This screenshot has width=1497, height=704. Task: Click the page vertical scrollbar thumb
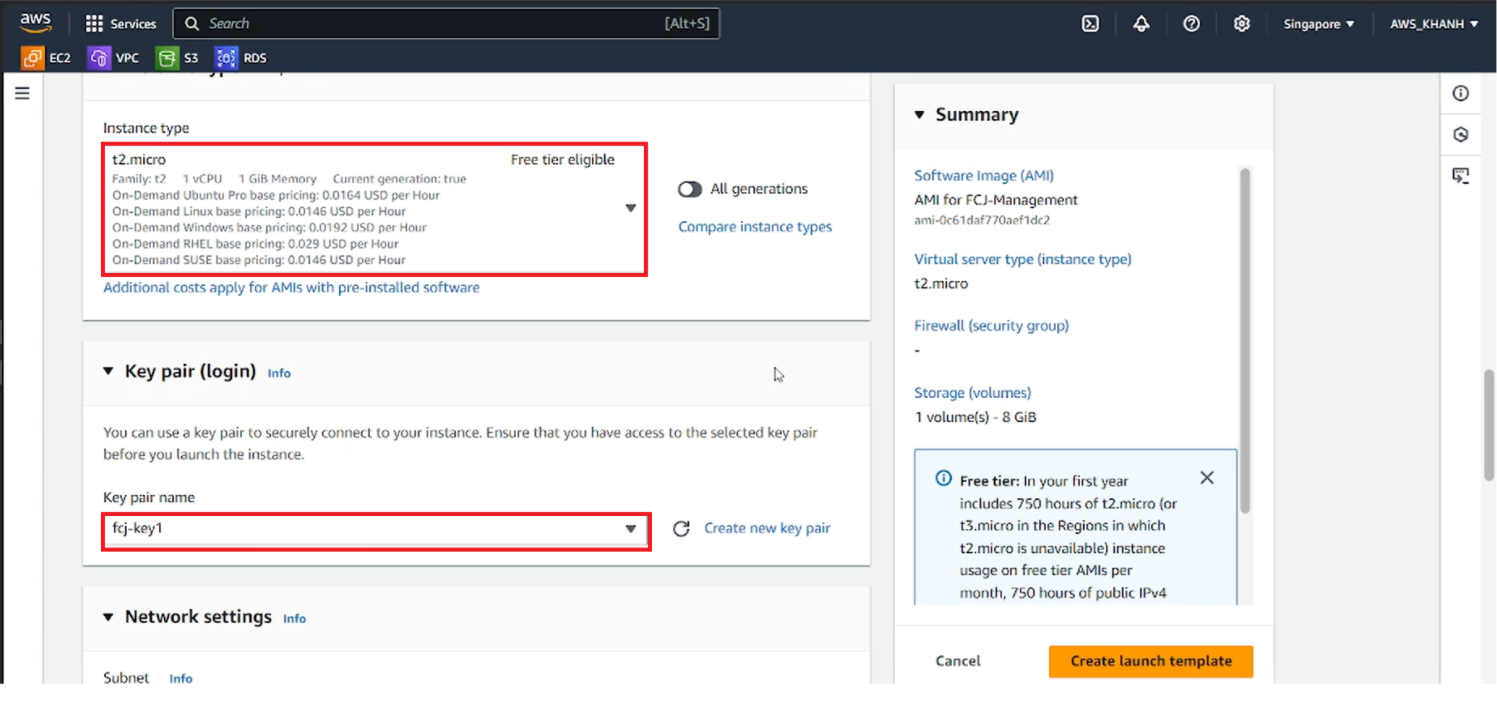(x=1488, y=426)
